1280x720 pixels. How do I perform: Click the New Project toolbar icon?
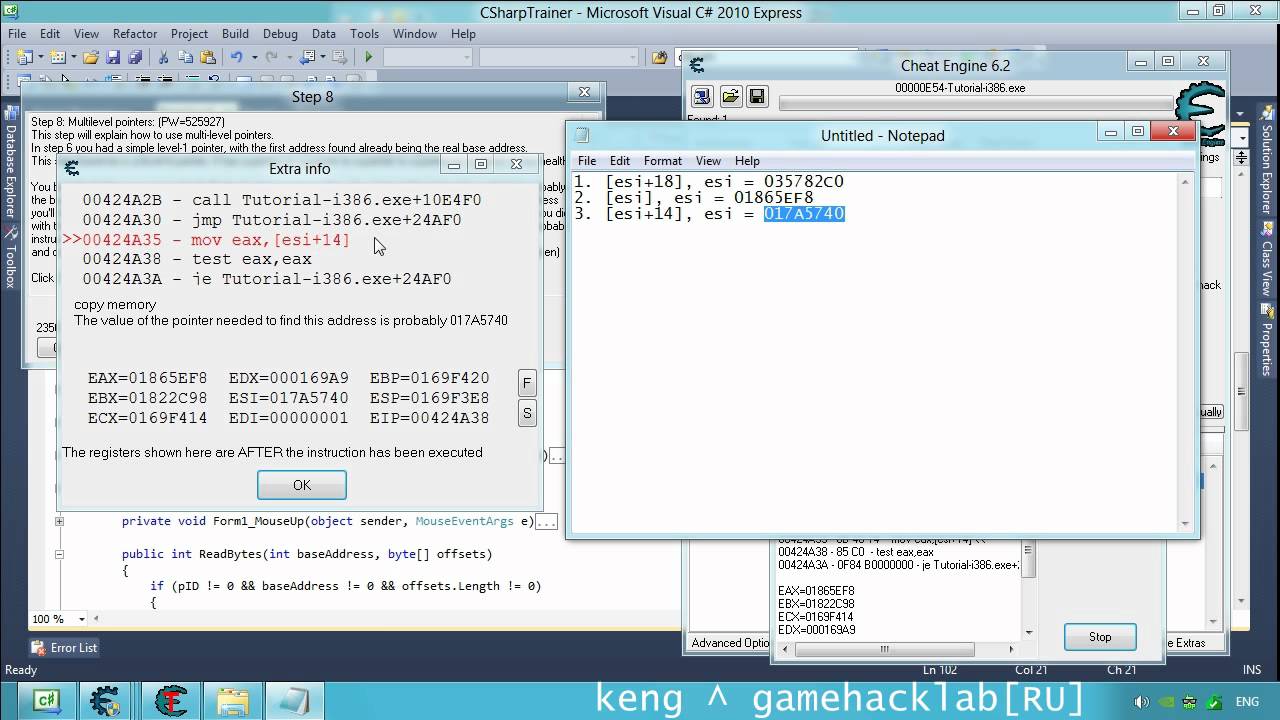pyautogui.click(x=24, y=57)
